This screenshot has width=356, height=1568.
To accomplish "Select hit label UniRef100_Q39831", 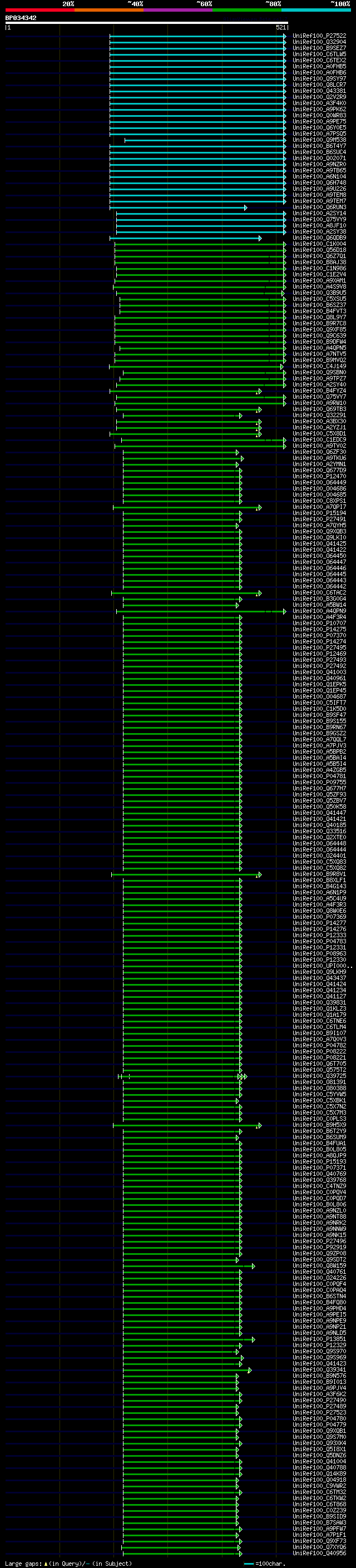I will 319,1002.
